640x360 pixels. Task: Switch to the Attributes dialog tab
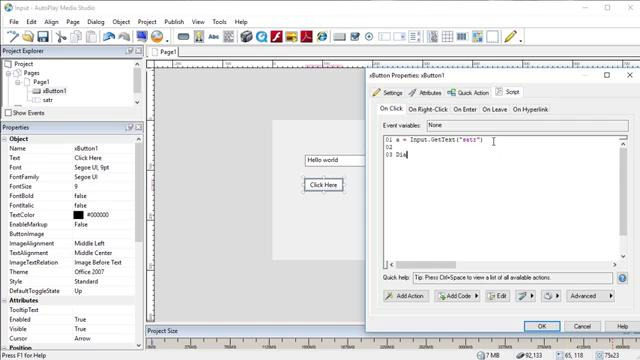(x=425, y=93)
